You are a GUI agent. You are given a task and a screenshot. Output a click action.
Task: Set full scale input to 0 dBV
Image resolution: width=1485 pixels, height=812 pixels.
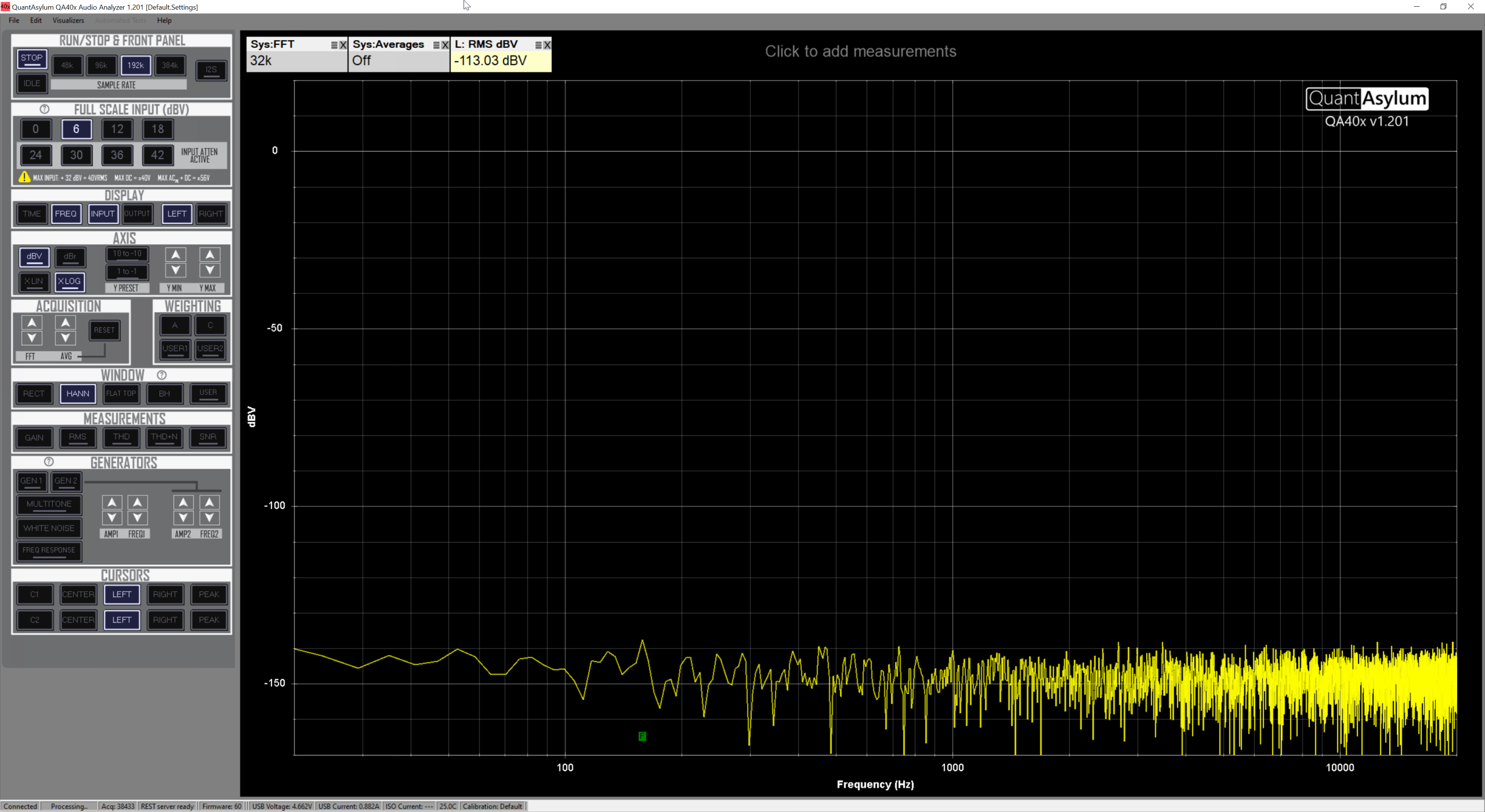coord(36,129)
